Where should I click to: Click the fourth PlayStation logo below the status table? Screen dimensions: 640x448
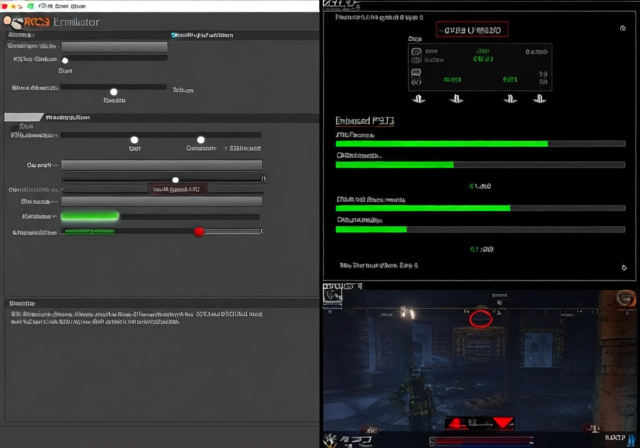click(x=540, y=99)
